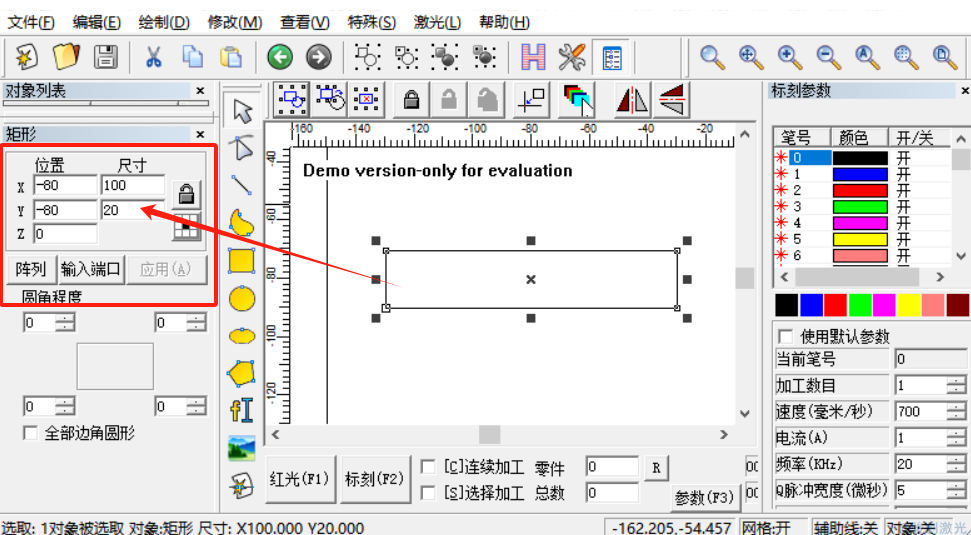This screenshot has width=971, height=535.
Task: Toggle the 全部边角圆形 checkbox
Action: point(30,433)
